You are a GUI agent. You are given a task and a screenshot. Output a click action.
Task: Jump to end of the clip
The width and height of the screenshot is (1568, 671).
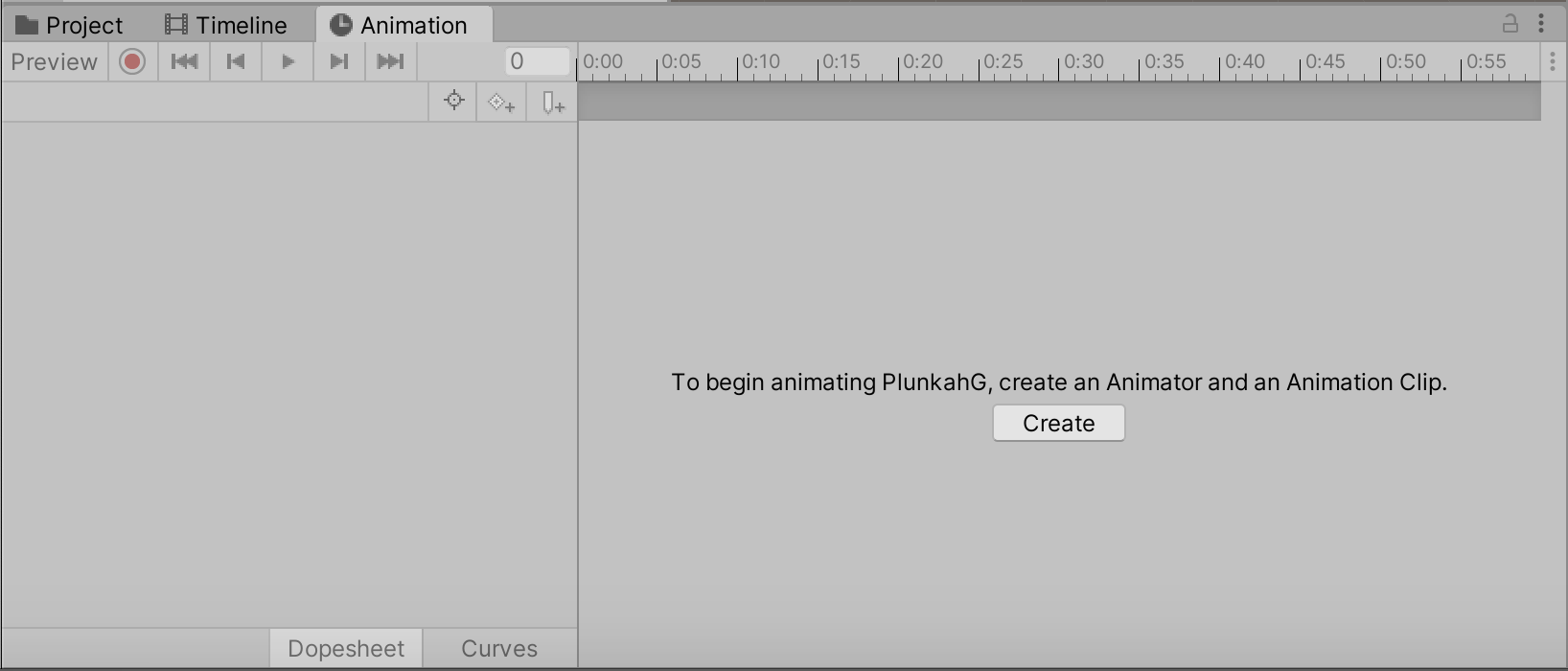click(x=391, y=62)
